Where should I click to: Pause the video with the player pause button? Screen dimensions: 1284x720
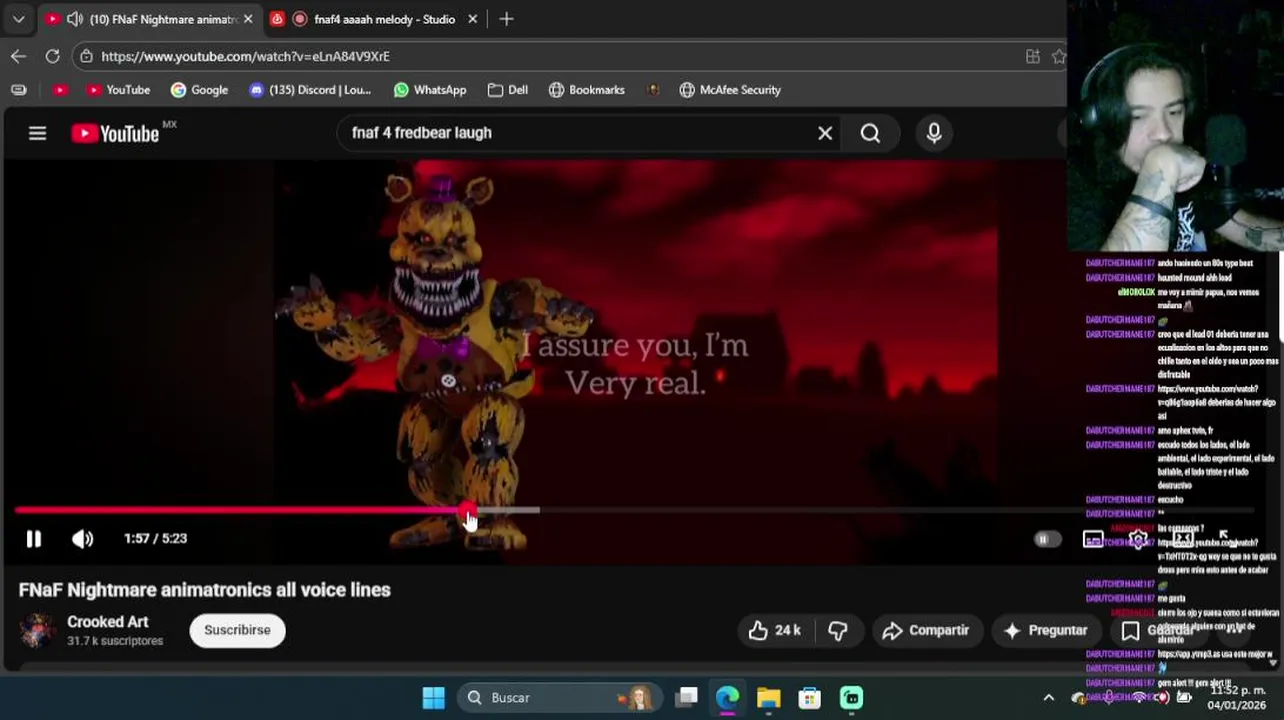pos(33,539)
